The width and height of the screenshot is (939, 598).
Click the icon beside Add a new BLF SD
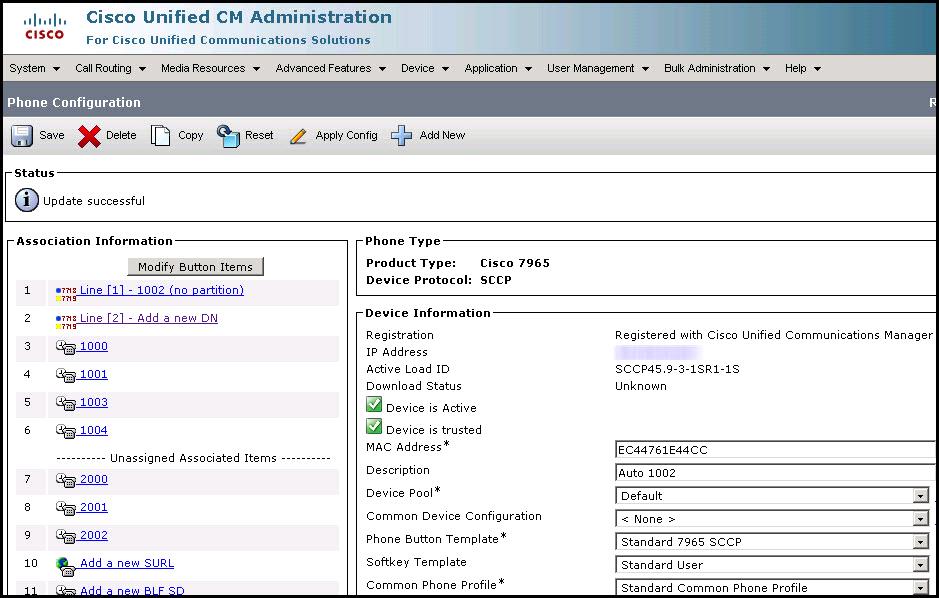tap(65, 591)
